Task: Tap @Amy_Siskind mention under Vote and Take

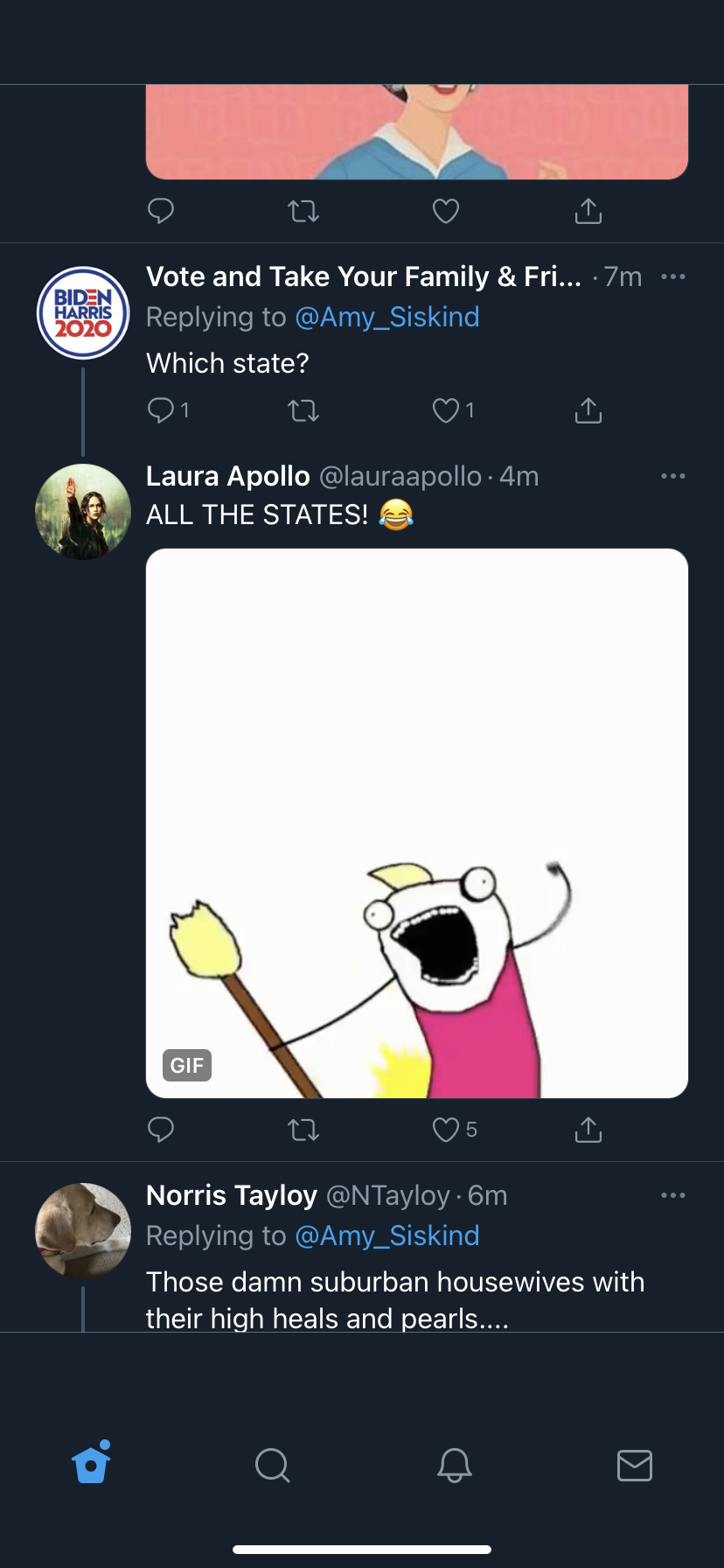Action: [387, 317]
